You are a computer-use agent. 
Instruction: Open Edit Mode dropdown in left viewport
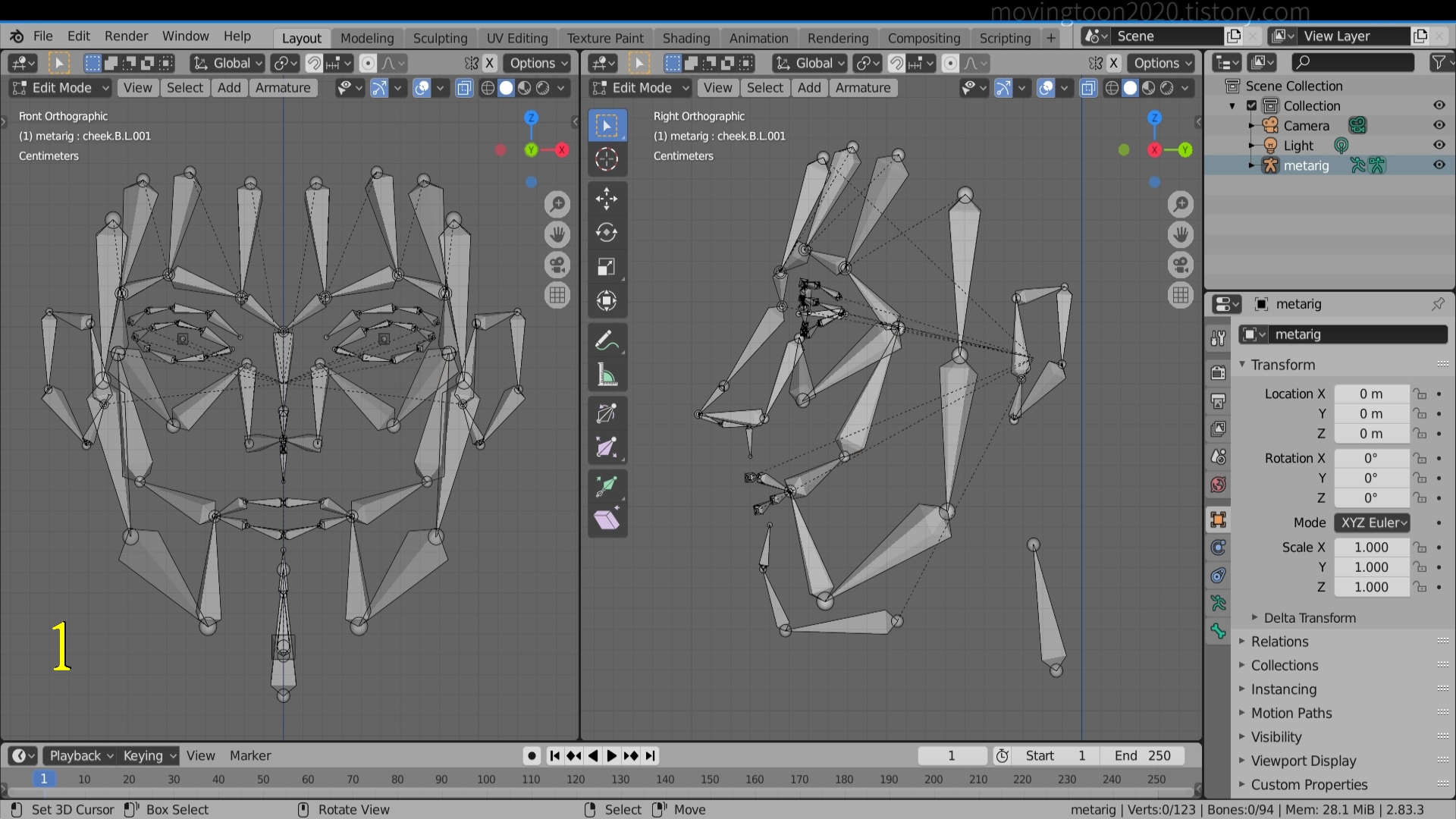click(61, 88)
